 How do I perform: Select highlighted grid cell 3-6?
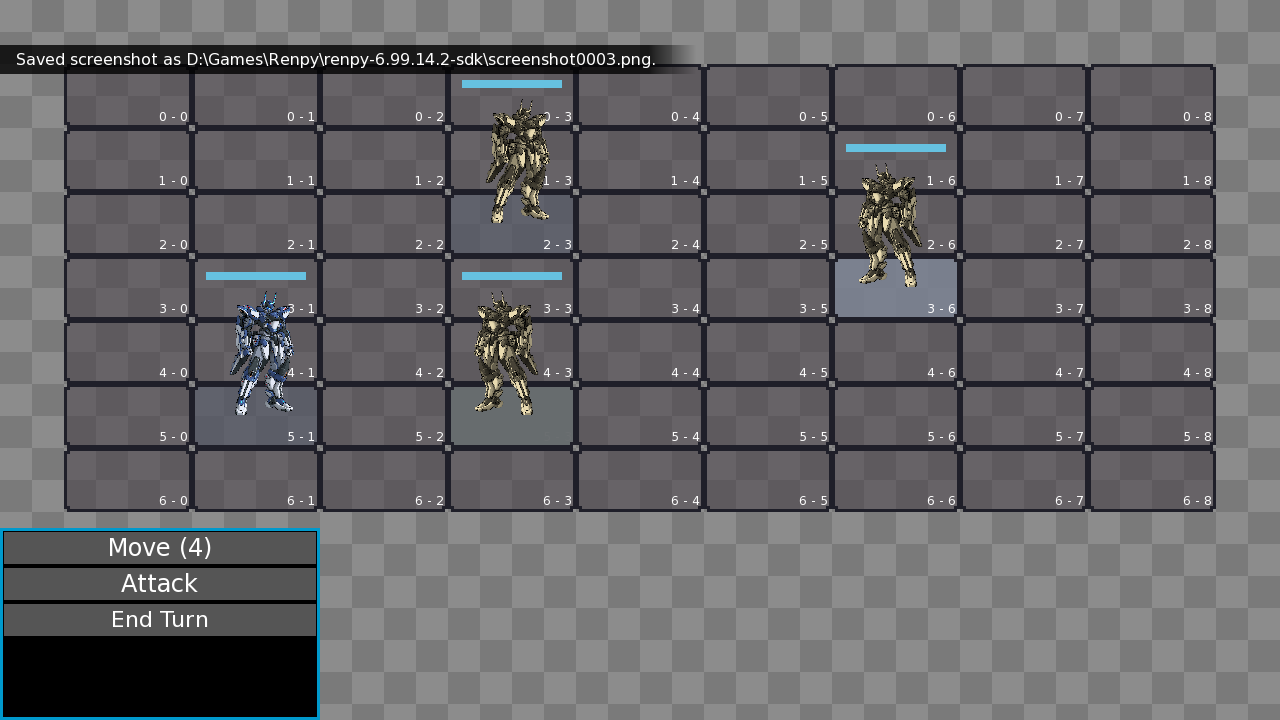coord(896,288)
